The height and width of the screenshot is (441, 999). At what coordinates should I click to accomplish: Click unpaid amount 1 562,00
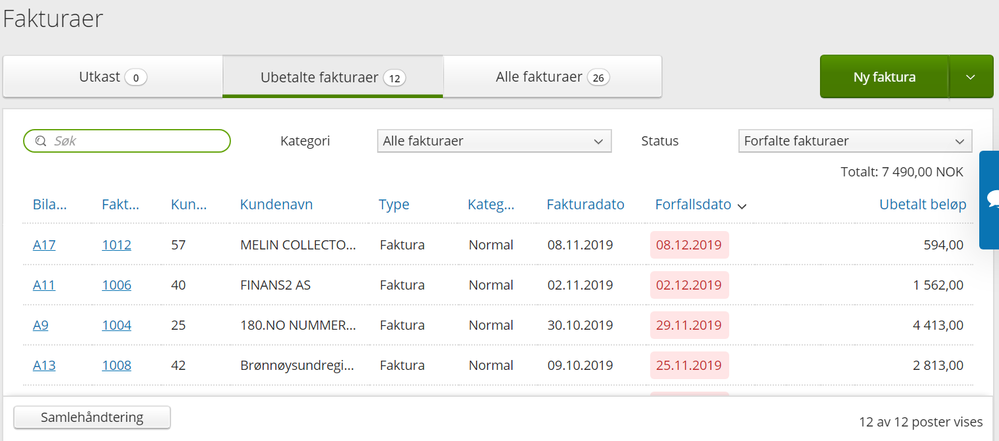pos(938,285)
